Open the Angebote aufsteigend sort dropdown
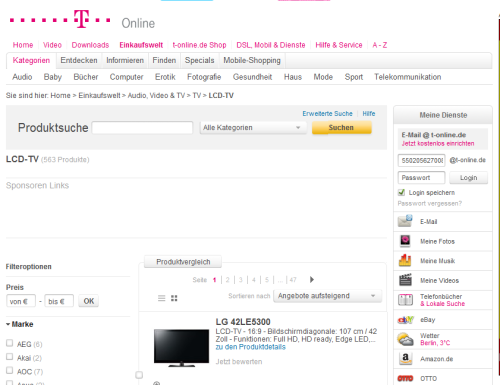Screen dimensions: 500x385 (x=327, y=296)
